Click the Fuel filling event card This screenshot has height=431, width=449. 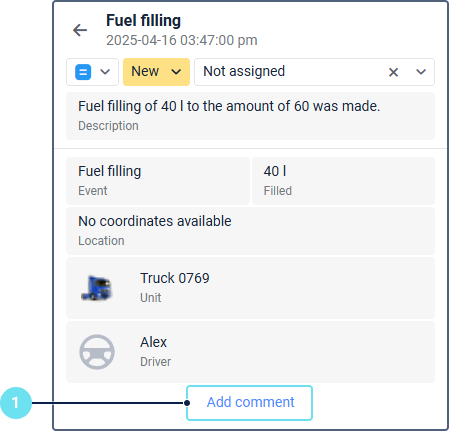(158, 181)
